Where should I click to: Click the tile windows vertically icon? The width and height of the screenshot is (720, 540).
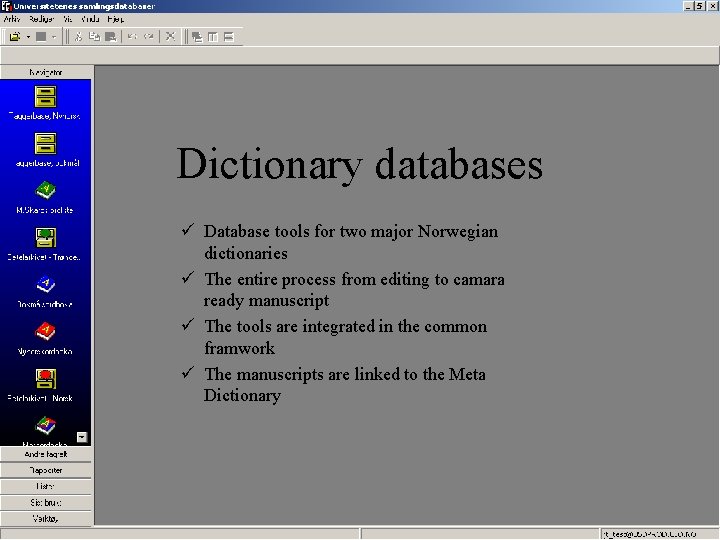[213, 37]
